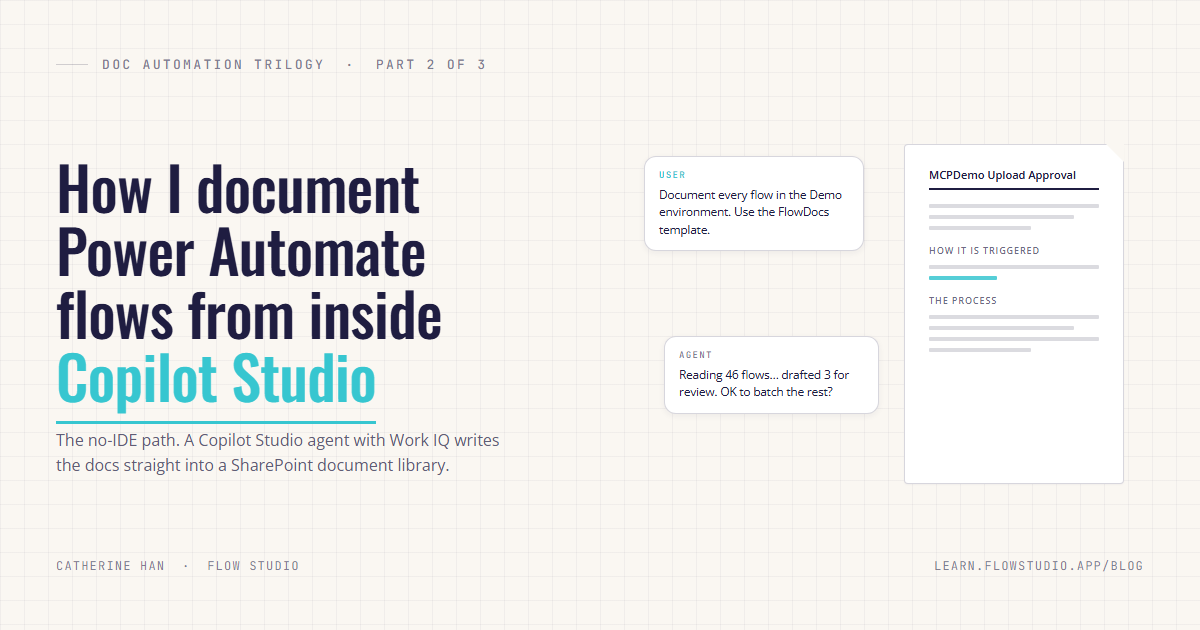The height and width of the screenshot is (630, 1200).
Task: Switch to PART 2 OF 3 label
Action: tap(430, 63)
